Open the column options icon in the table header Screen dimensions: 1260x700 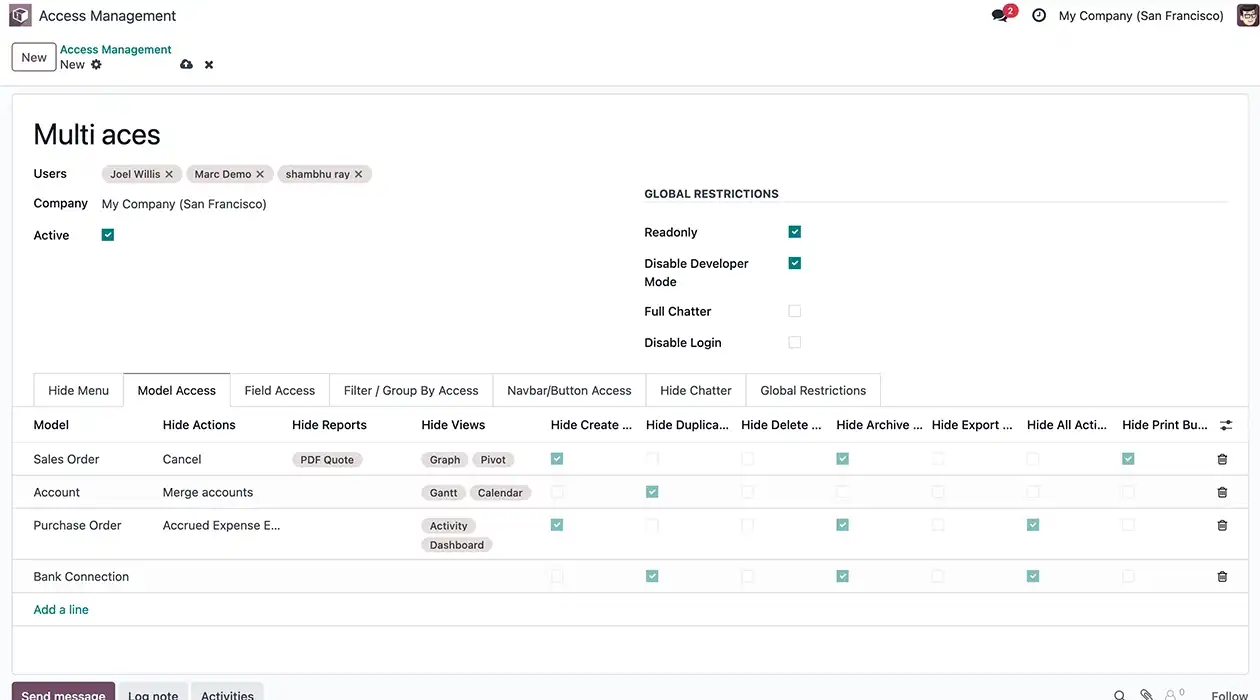(1226, 424)
